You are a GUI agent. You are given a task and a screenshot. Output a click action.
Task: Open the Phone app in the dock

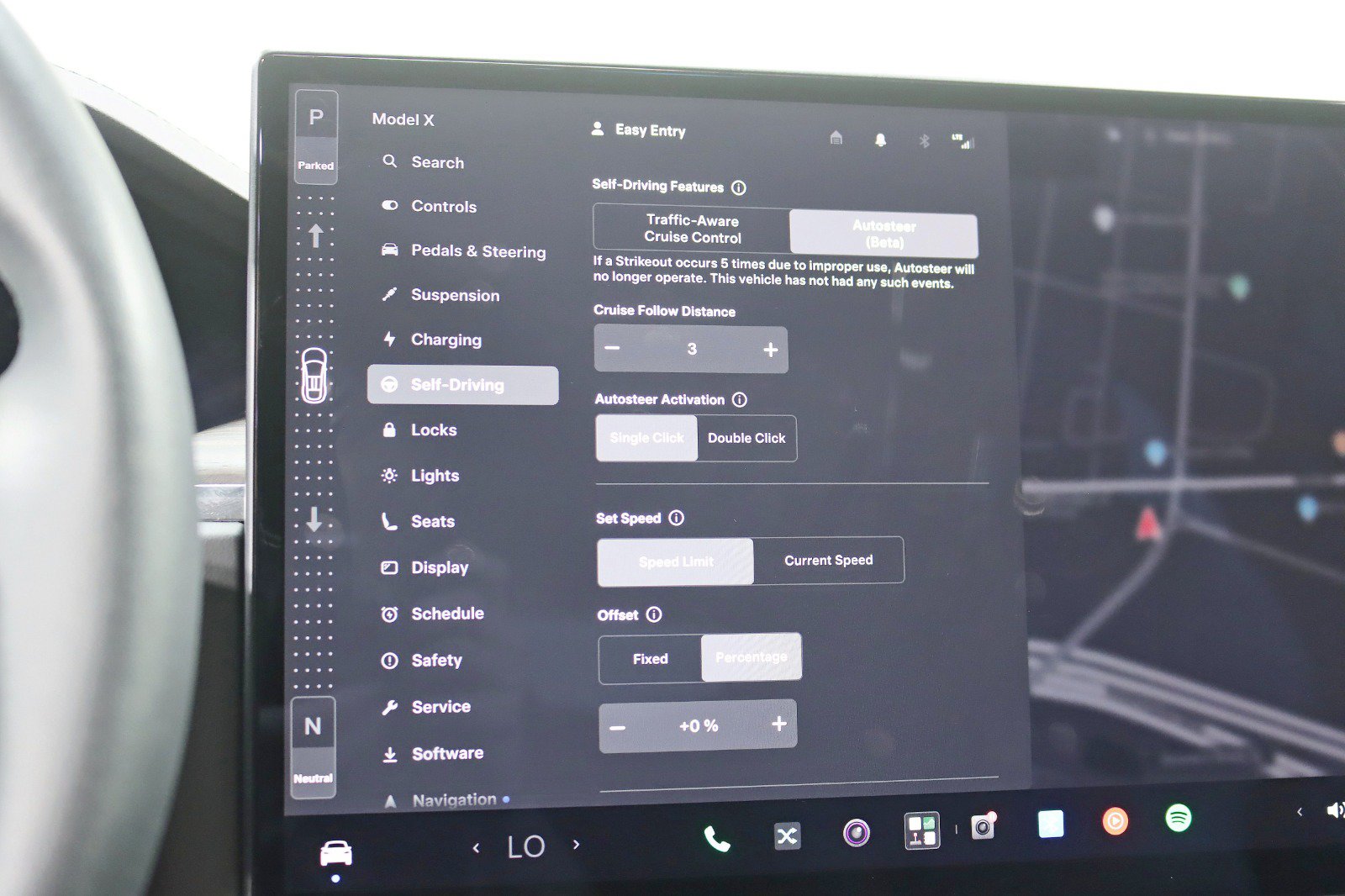pos(716,838)
